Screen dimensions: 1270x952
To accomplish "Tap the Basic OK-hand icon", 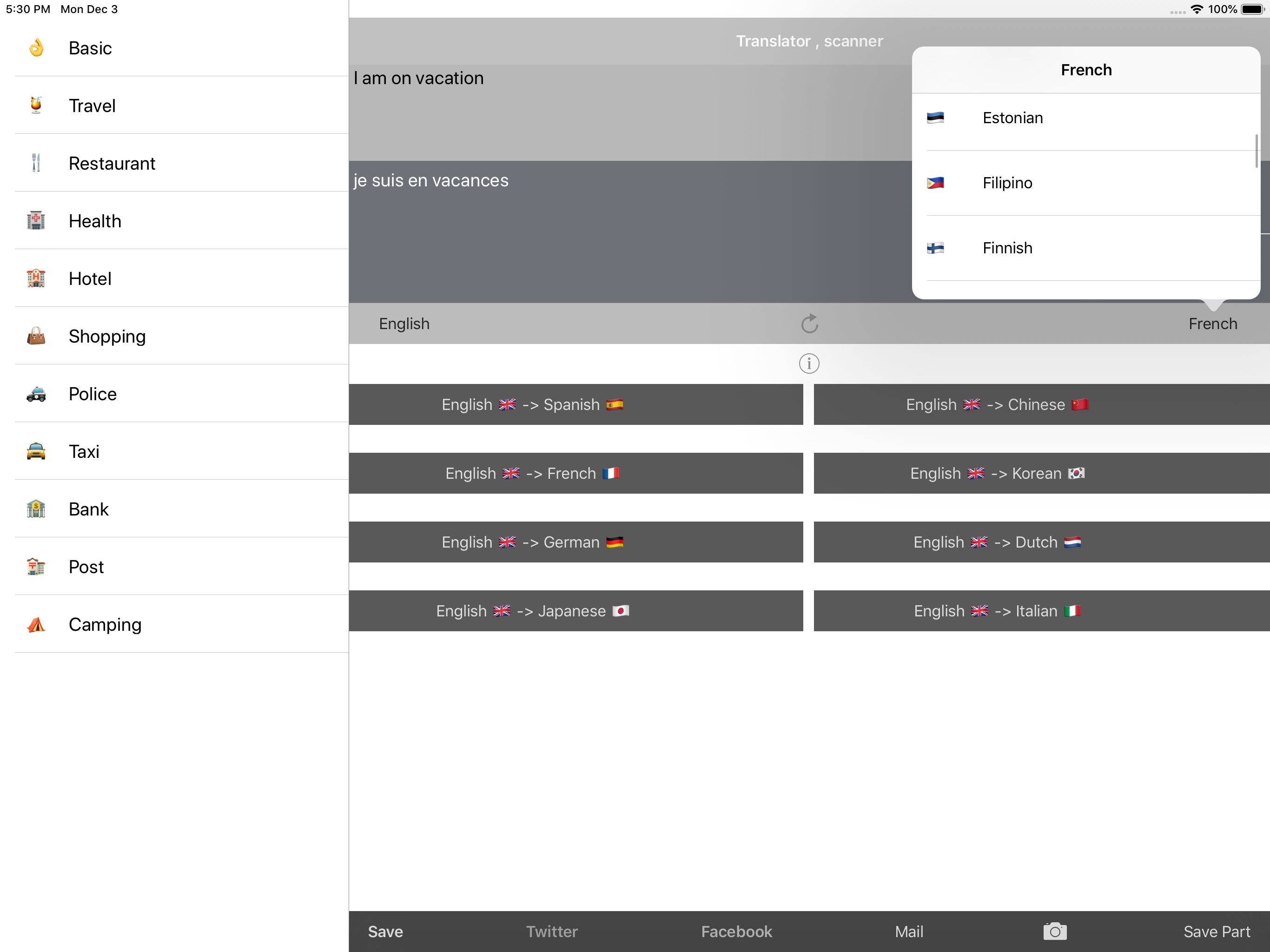I will point(36,48).
